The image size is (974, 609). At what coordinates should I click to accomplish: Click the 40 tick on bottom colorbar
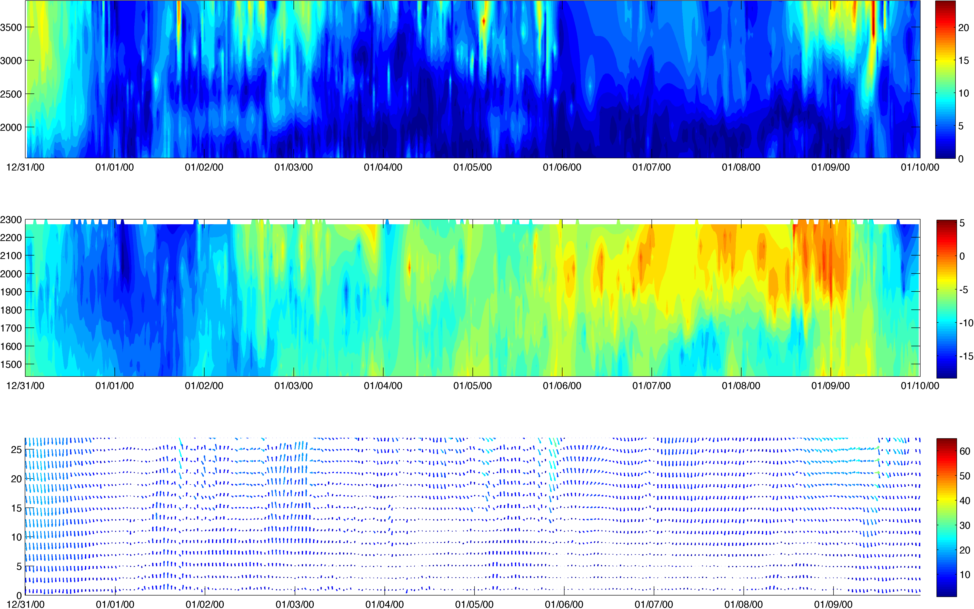pos(965,501)
